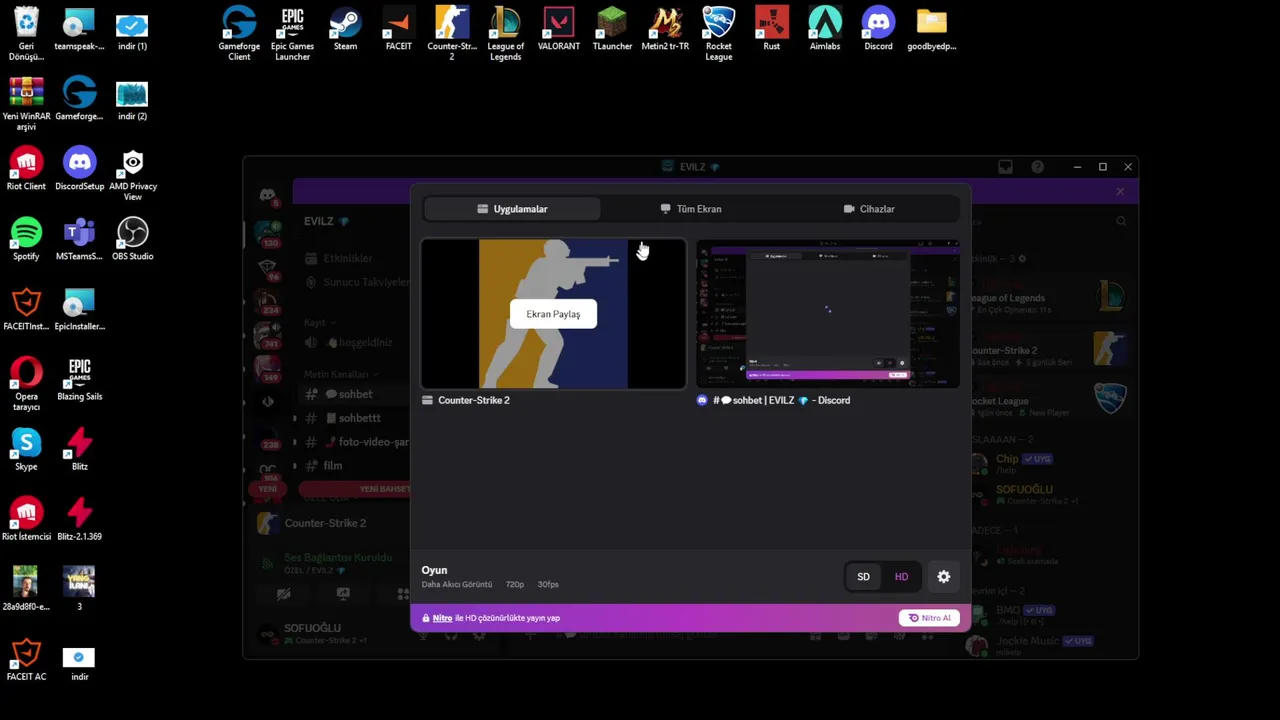1280x720 pixels.
Task: Open stream settings gear in share dialog
Action: (x=943, y=577)
